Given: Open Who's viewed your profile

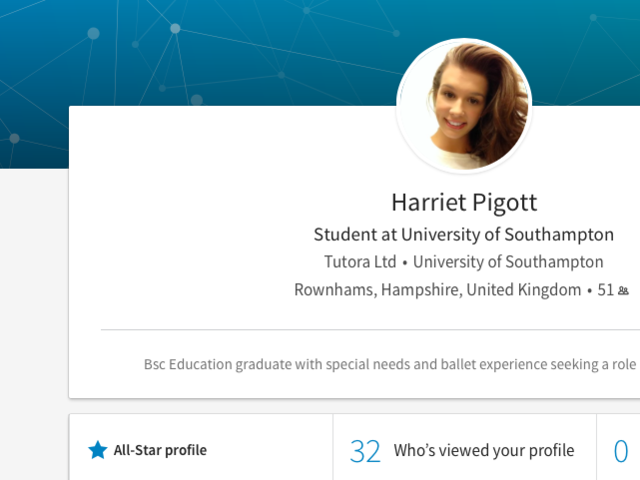Looking at the screenshot, I should click(484, 451).
